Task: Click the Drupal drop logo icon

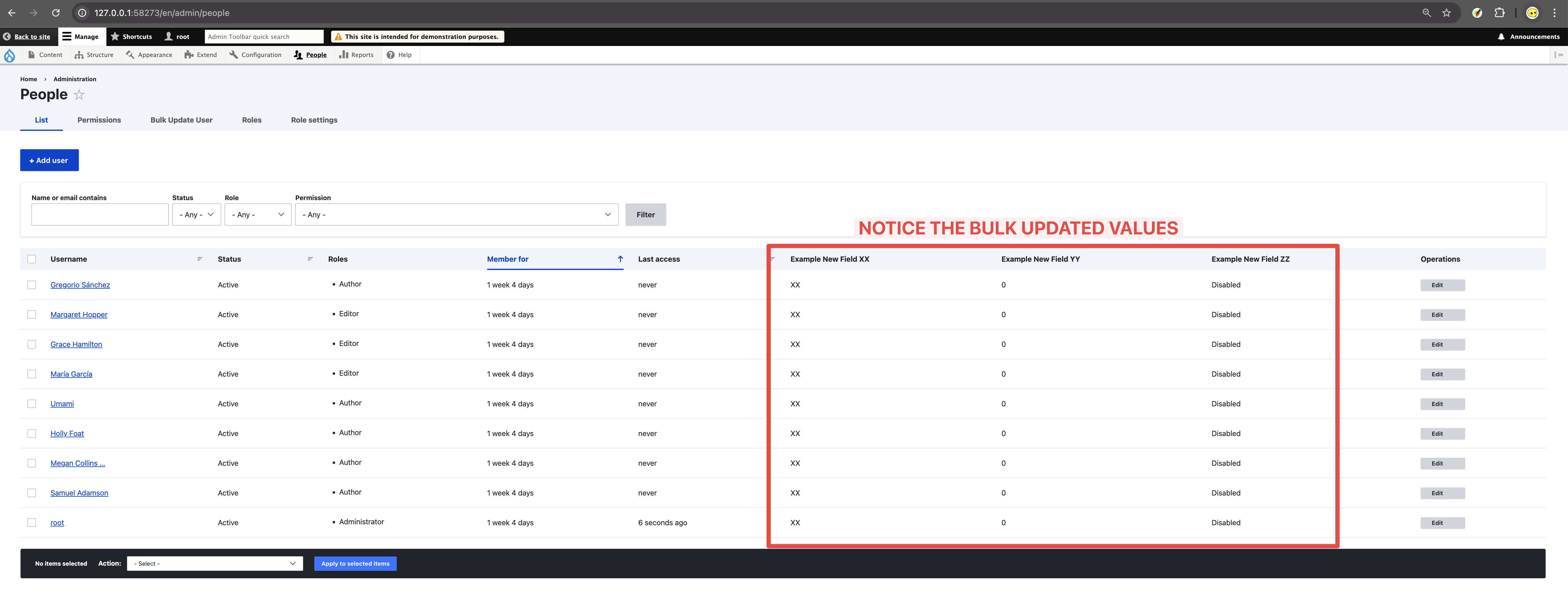Action: [x=9, y=55]
